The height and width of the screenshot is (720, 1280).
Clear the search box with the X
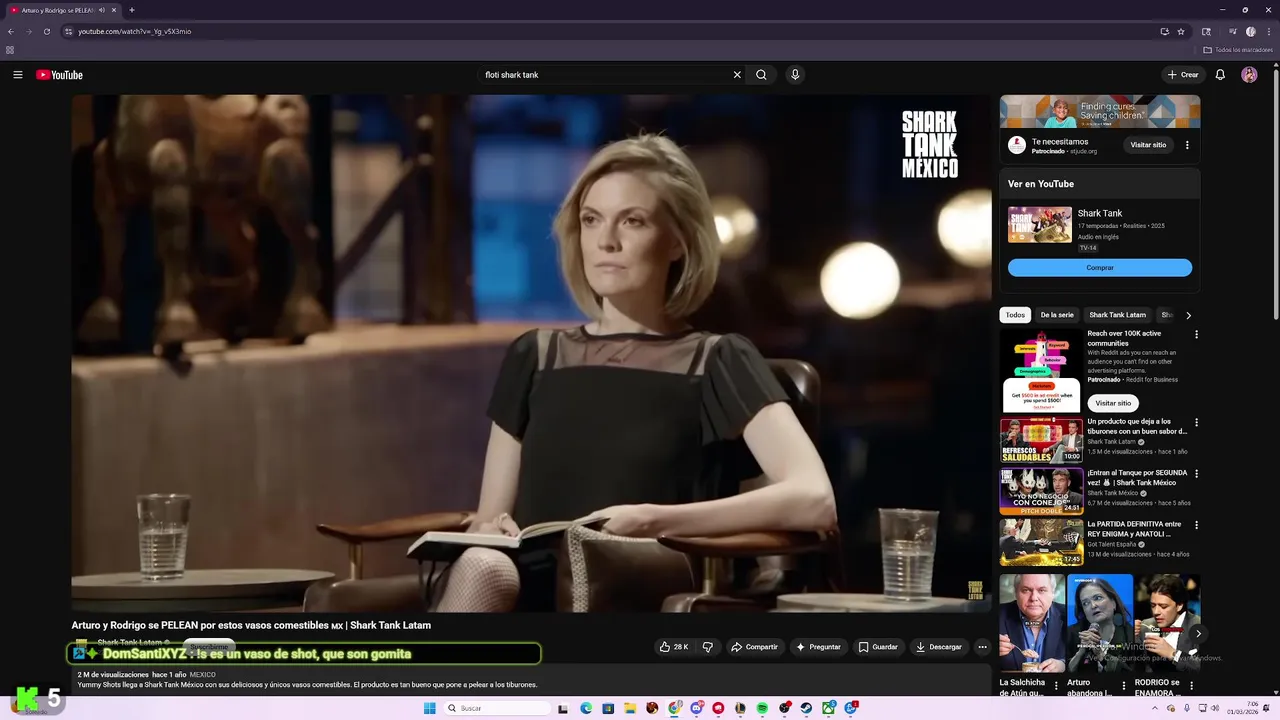click(737, 75)
